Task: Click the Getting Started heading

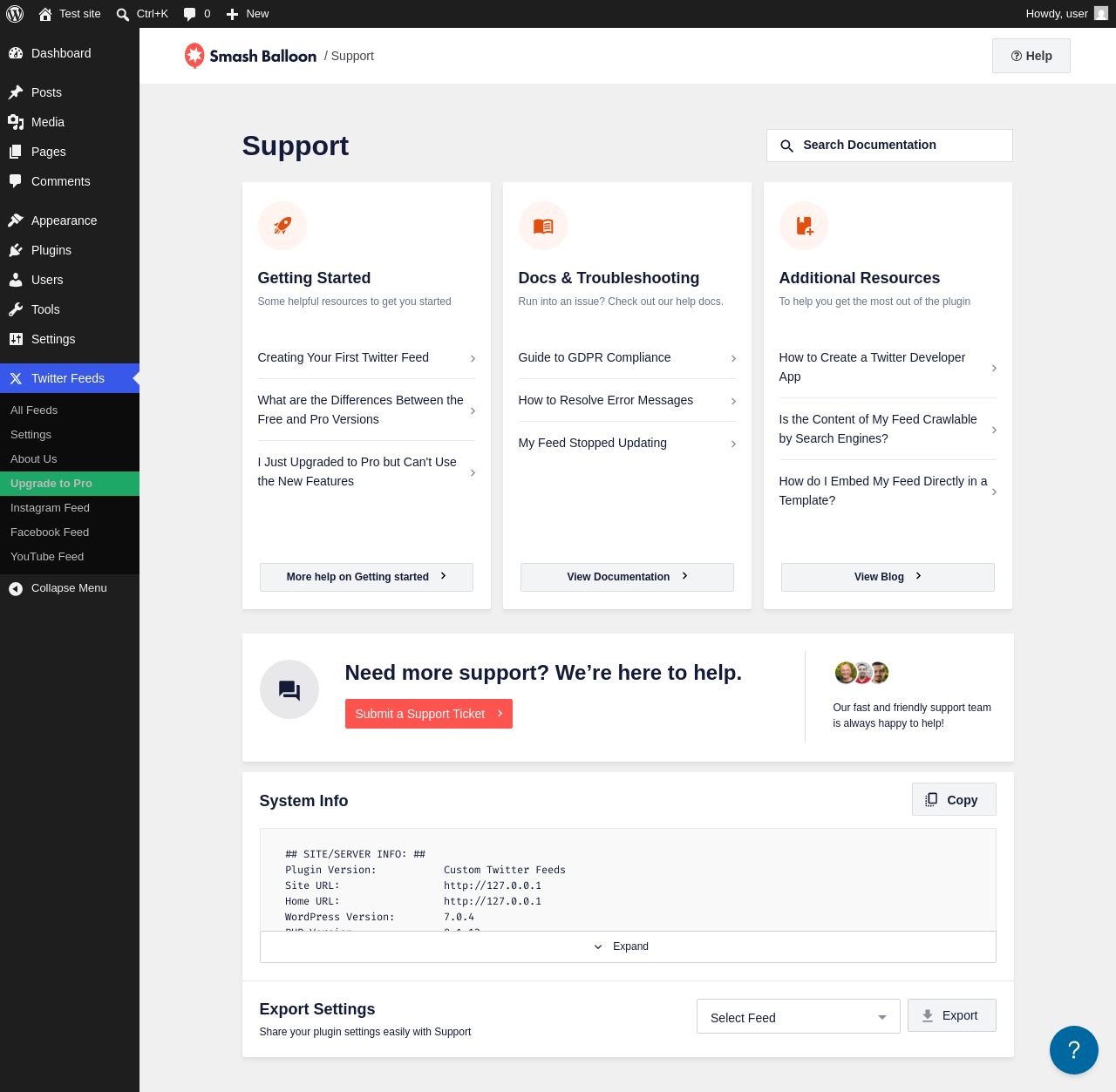Action: click(314, 278)
